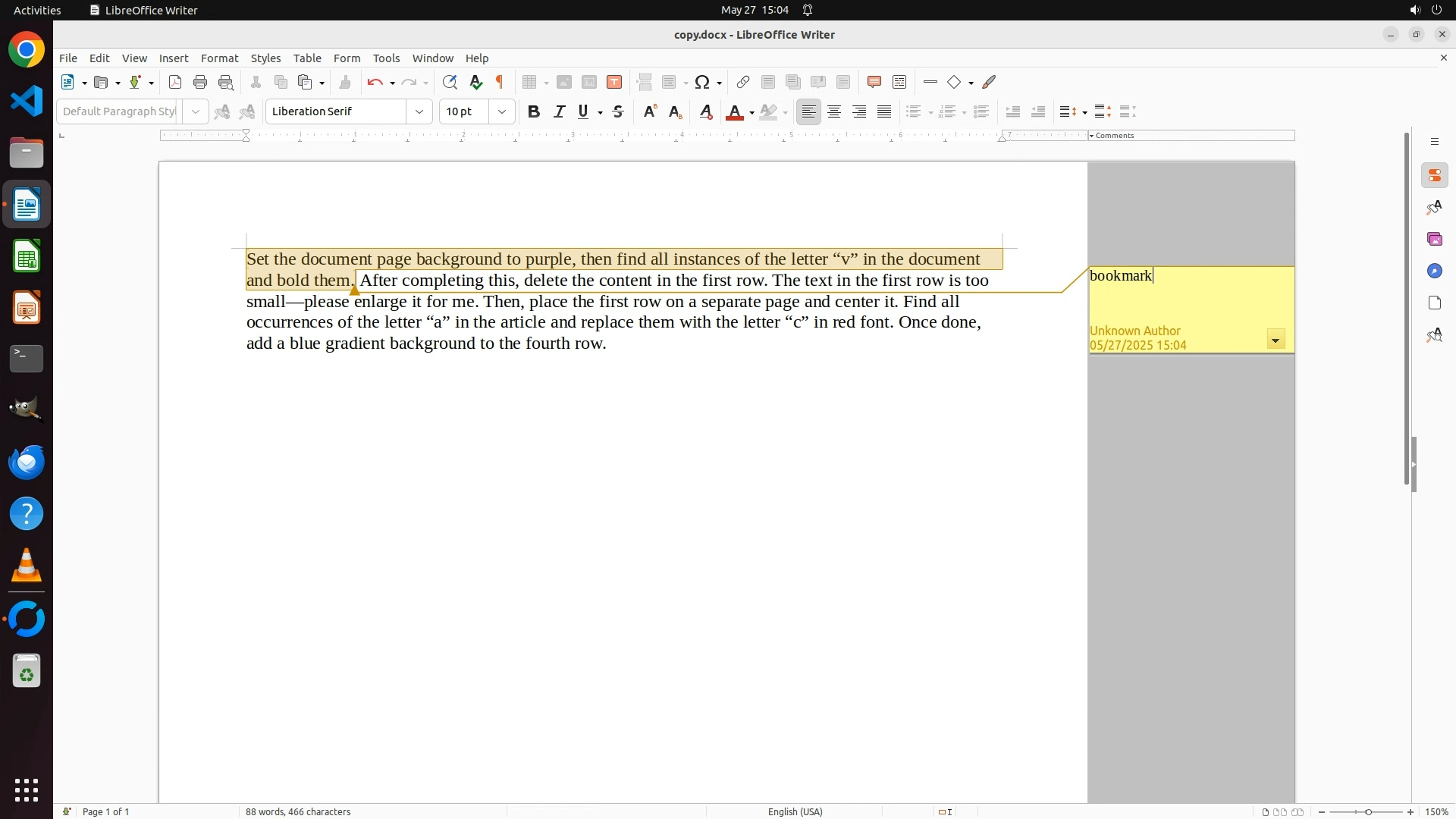Open Find & Replace tool

point(450,82)
